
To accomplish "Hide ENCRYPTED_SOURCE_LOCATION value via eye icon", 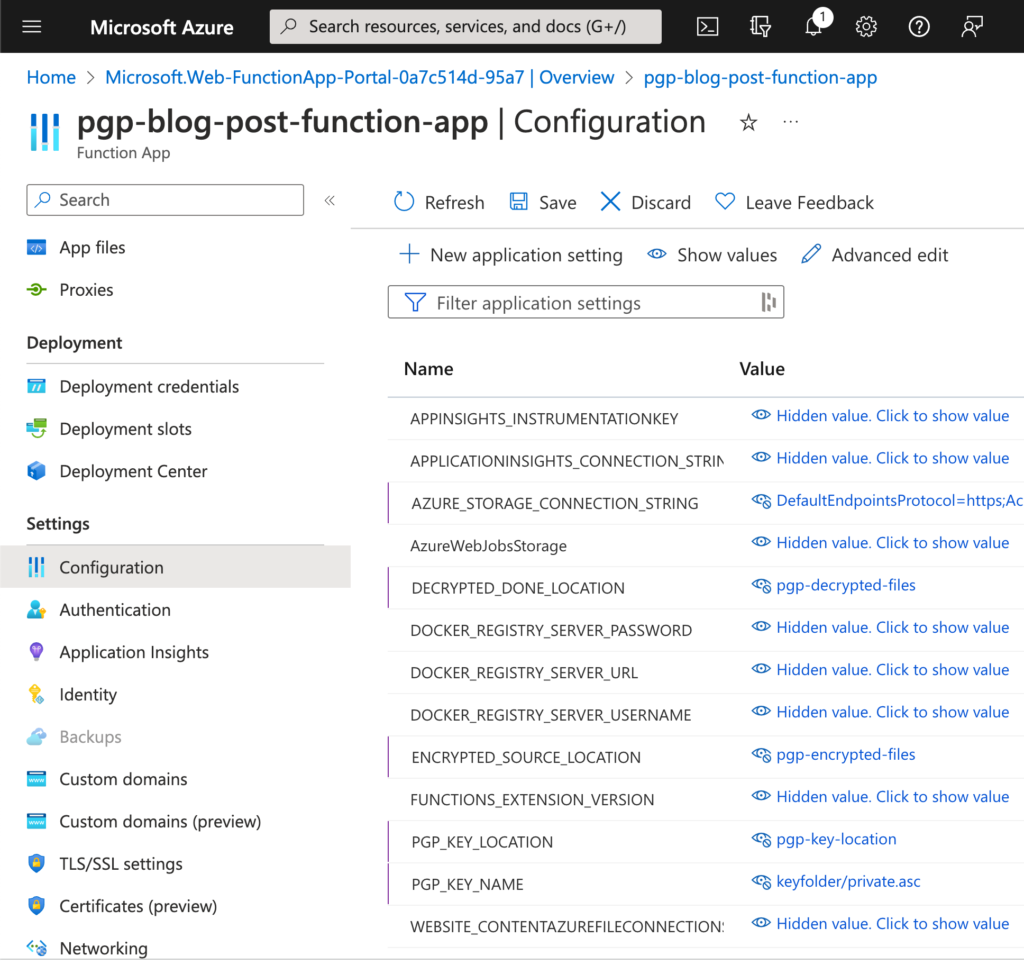I will coord(761,755).
